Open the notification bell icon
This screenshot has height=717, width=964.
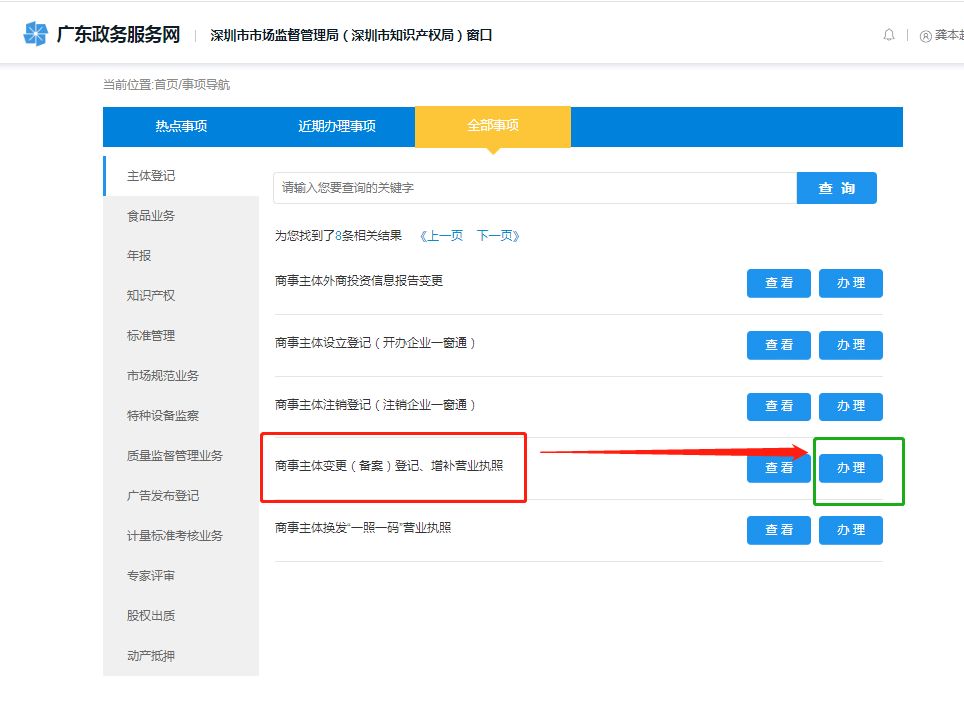click(x=889, y=35)
